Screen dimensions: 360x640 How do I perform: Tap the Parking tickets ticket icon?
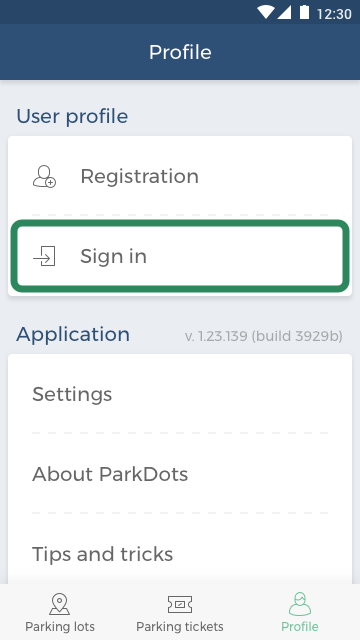click(180, 604)
